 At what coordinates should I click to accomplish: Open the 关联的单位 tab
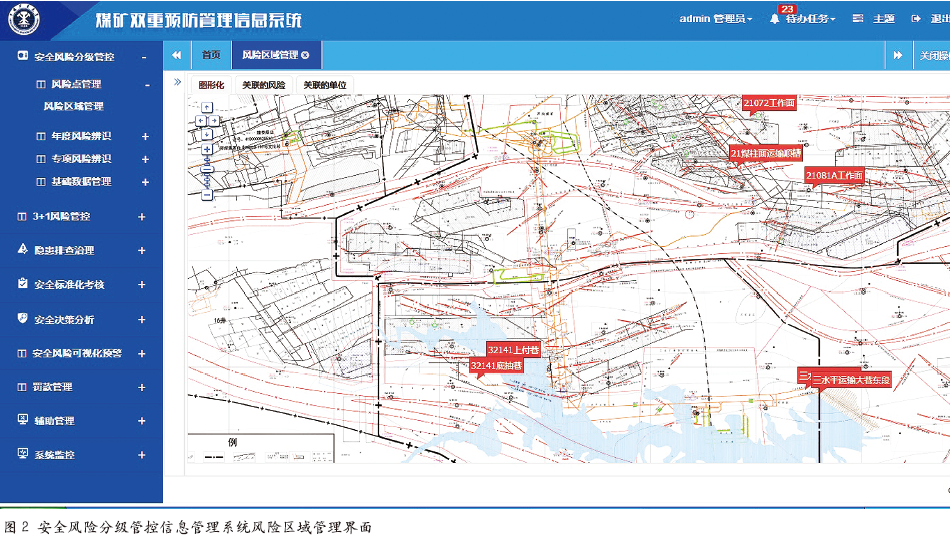pyautogui.click(x=325, y=85)
